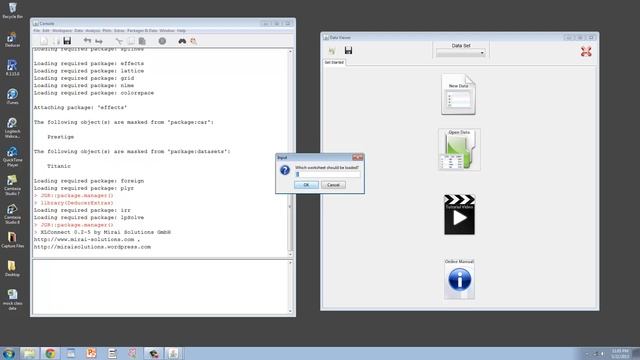Screen dimensions: 640x360
Task: Open the File menu in Console
Action: [36, 31]
